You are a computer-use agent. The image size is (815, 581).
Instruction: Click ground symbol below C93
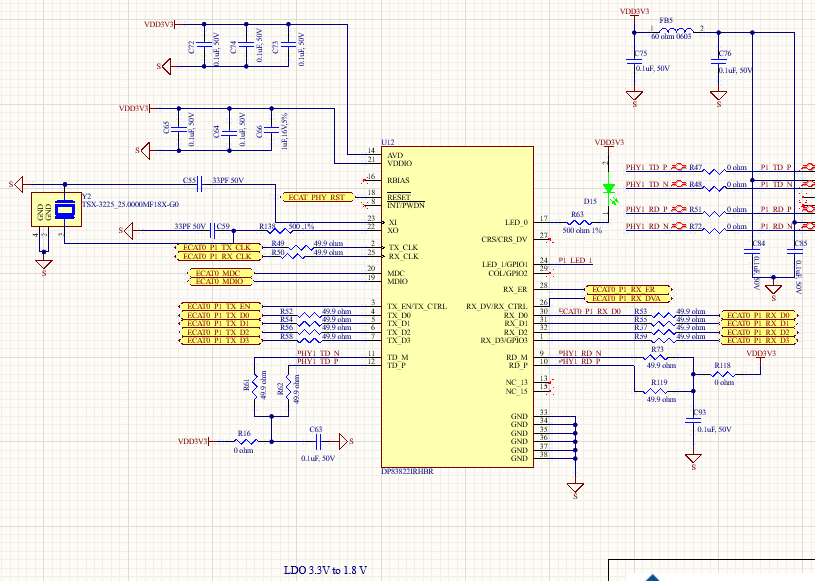point(693,461)
